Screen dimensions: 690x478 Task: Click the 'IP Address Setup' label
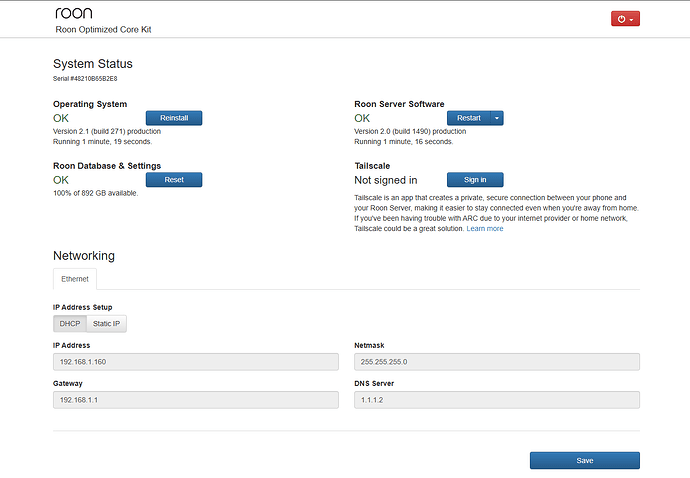83,307
